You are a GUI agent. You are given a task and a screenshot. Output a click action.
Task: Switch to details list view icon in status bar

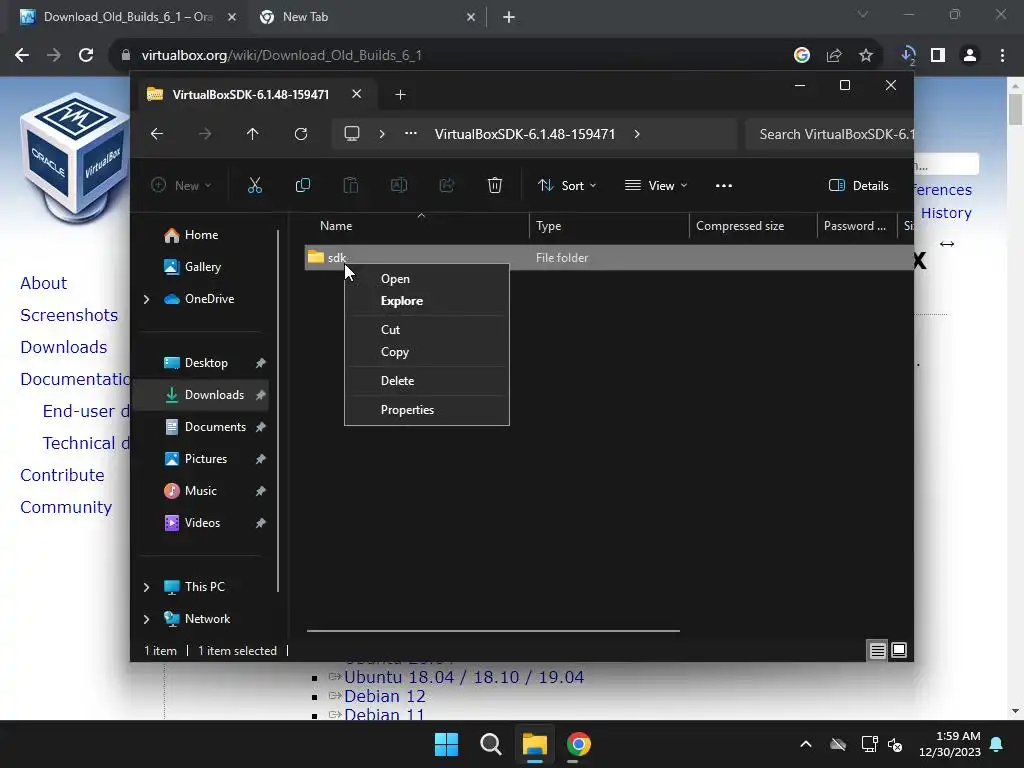pos(877,650)
